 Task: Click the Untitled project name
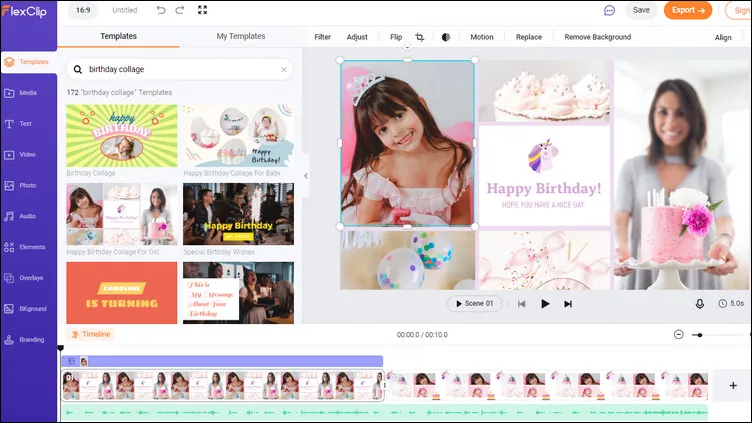click(125, 10)
